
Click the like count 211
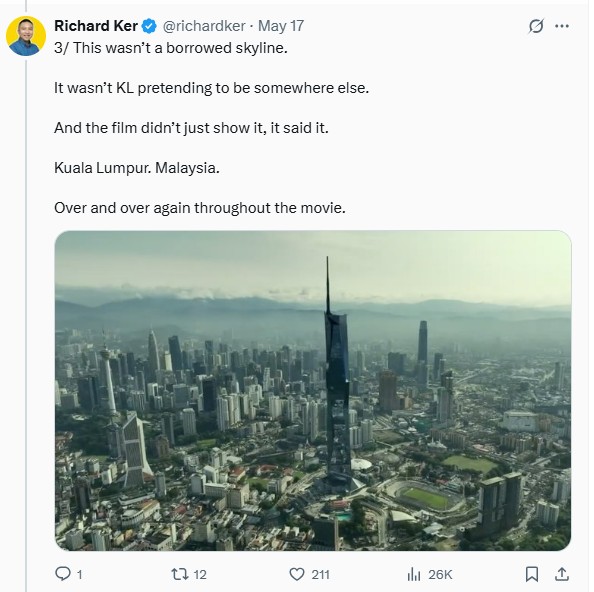tap(320, 575)
